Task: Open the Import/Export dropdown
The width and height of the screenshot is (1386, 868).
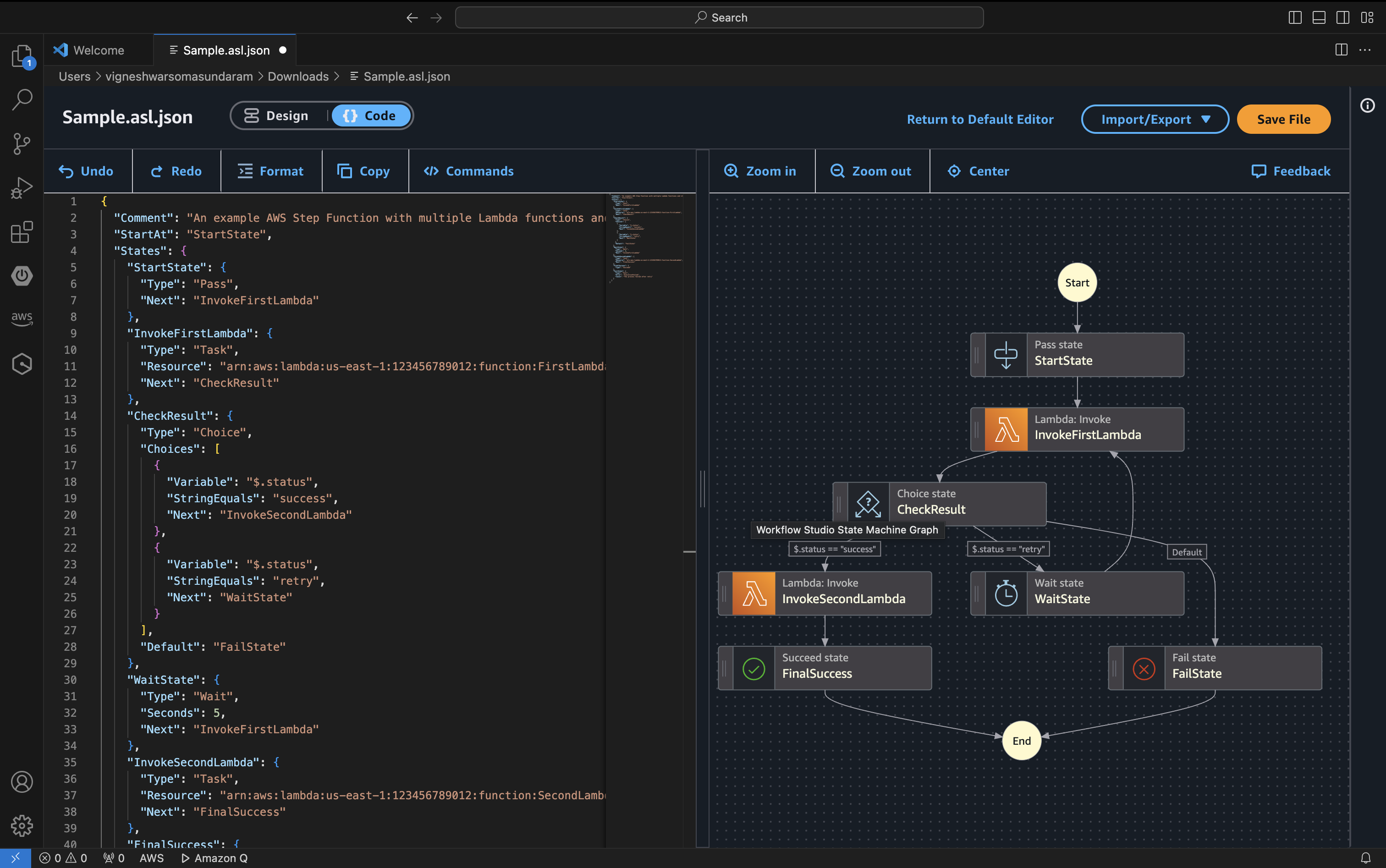Action: tap(1155, 119)
